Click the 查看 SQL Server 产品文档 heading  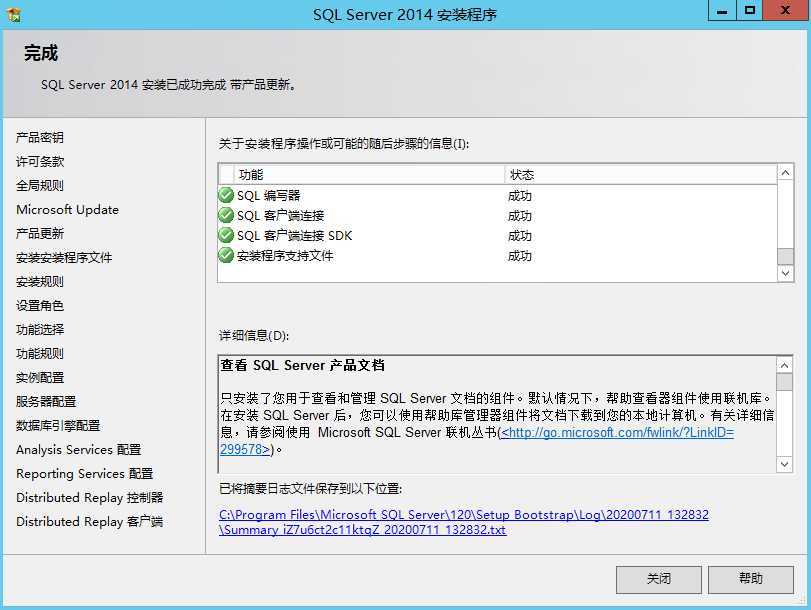[x=303, y=365]
